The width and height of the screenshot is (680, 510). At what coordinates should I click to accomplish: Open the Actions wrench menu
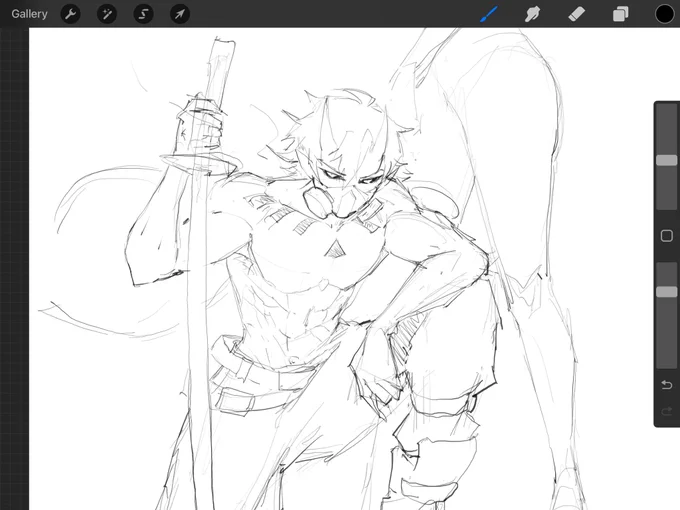coord(70,14)
